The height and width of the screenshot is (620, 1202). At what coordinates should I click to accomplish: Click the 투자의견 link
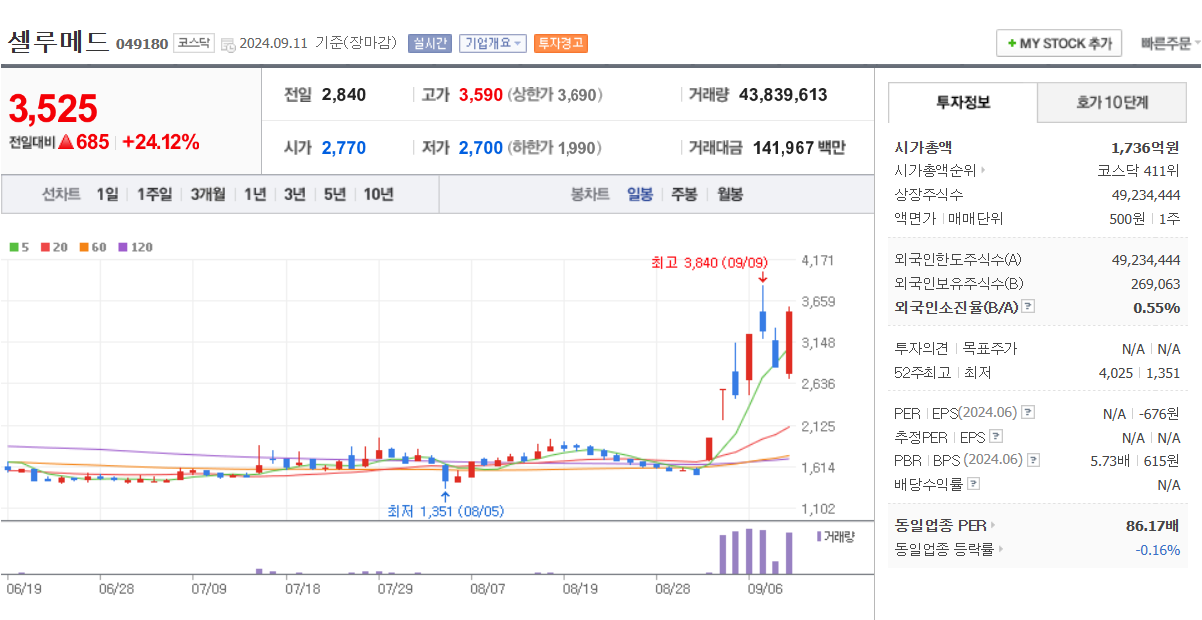[x=920, y=349]
